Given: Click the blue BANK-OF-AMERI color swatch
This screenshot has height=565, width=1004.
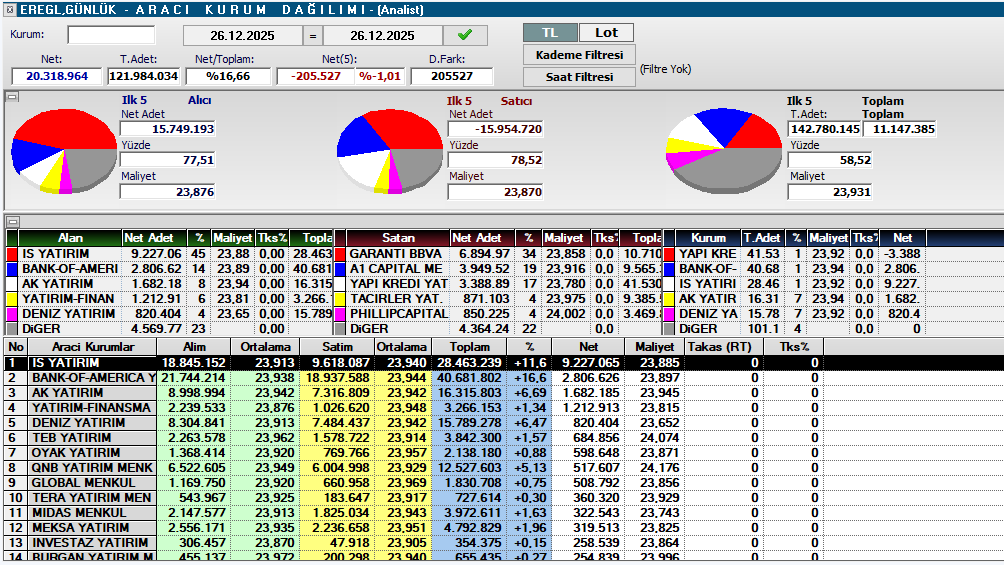Looking at the screenshot, I should point(12,269).
